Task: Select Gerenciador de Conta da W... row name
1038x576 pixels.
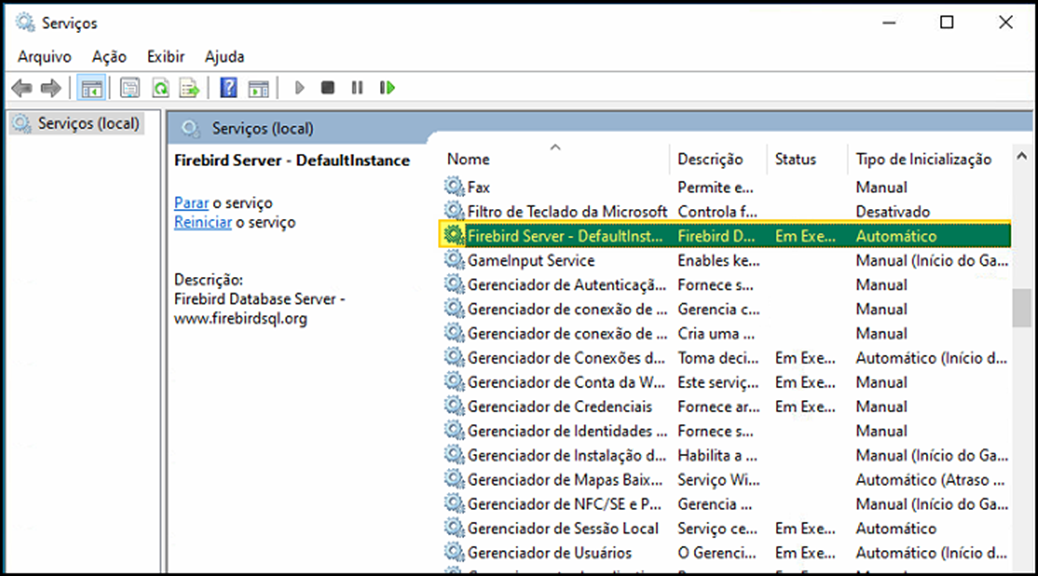Action: pos(566,383)
